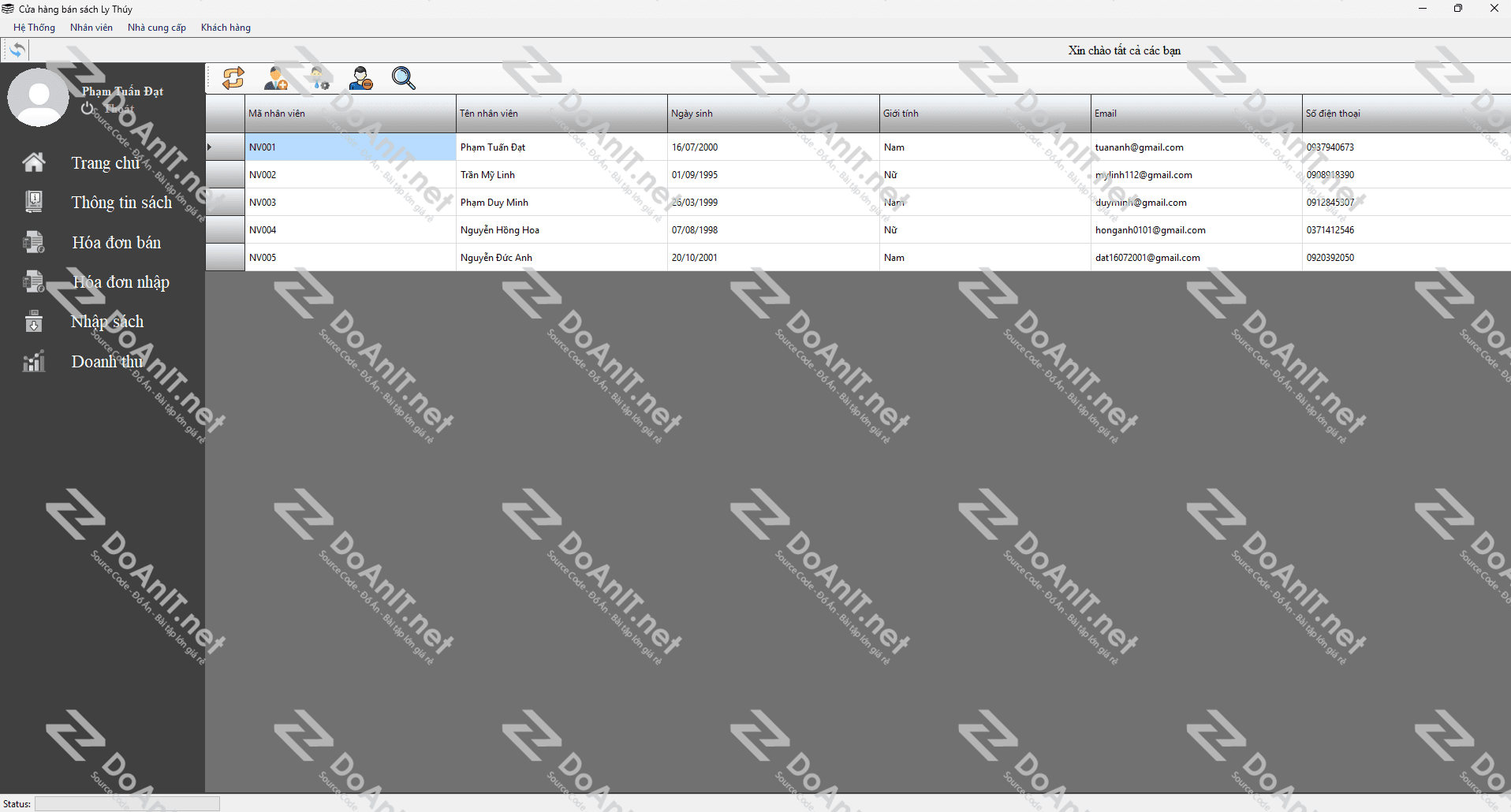Open Hóa đơn bán section
The image size is (1511, 812).
[x=117, y=242]
